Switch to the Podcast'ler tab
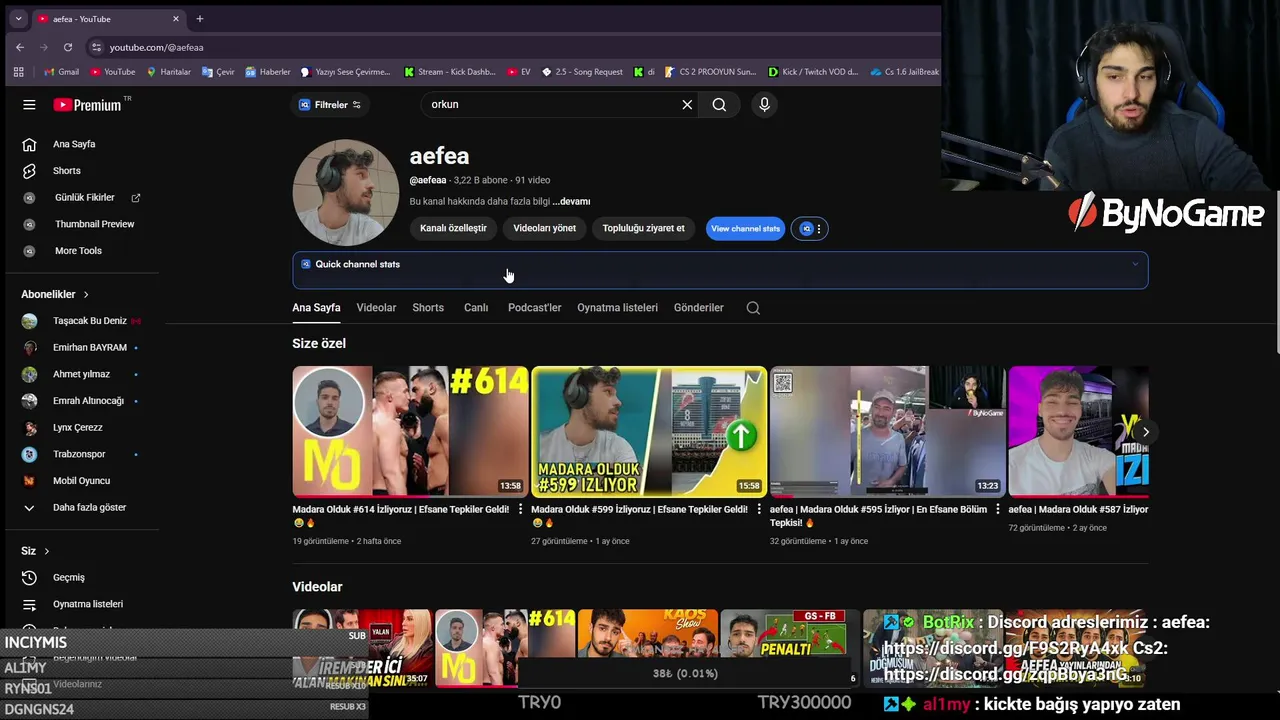1280x720 pixels. pyautogui.click(x=534, y=308)
